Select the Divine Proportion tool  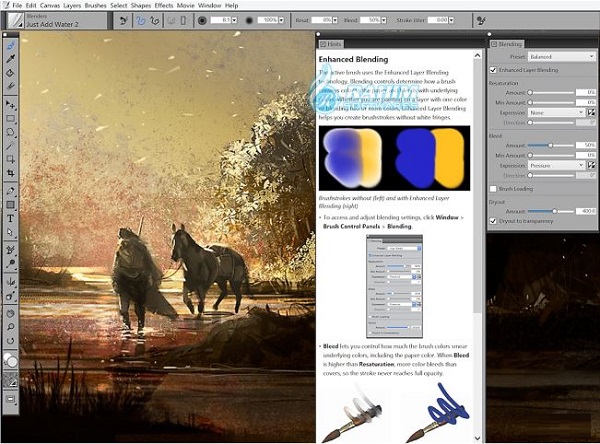tap(10, 296)
